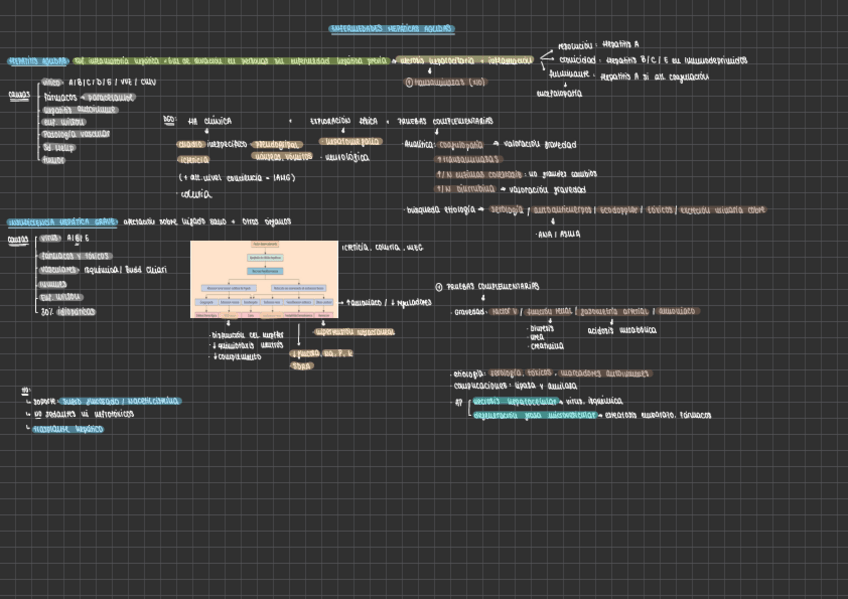Select the blue 'Trasplante hepático' treatment note
848x599 pixels.
68,428
